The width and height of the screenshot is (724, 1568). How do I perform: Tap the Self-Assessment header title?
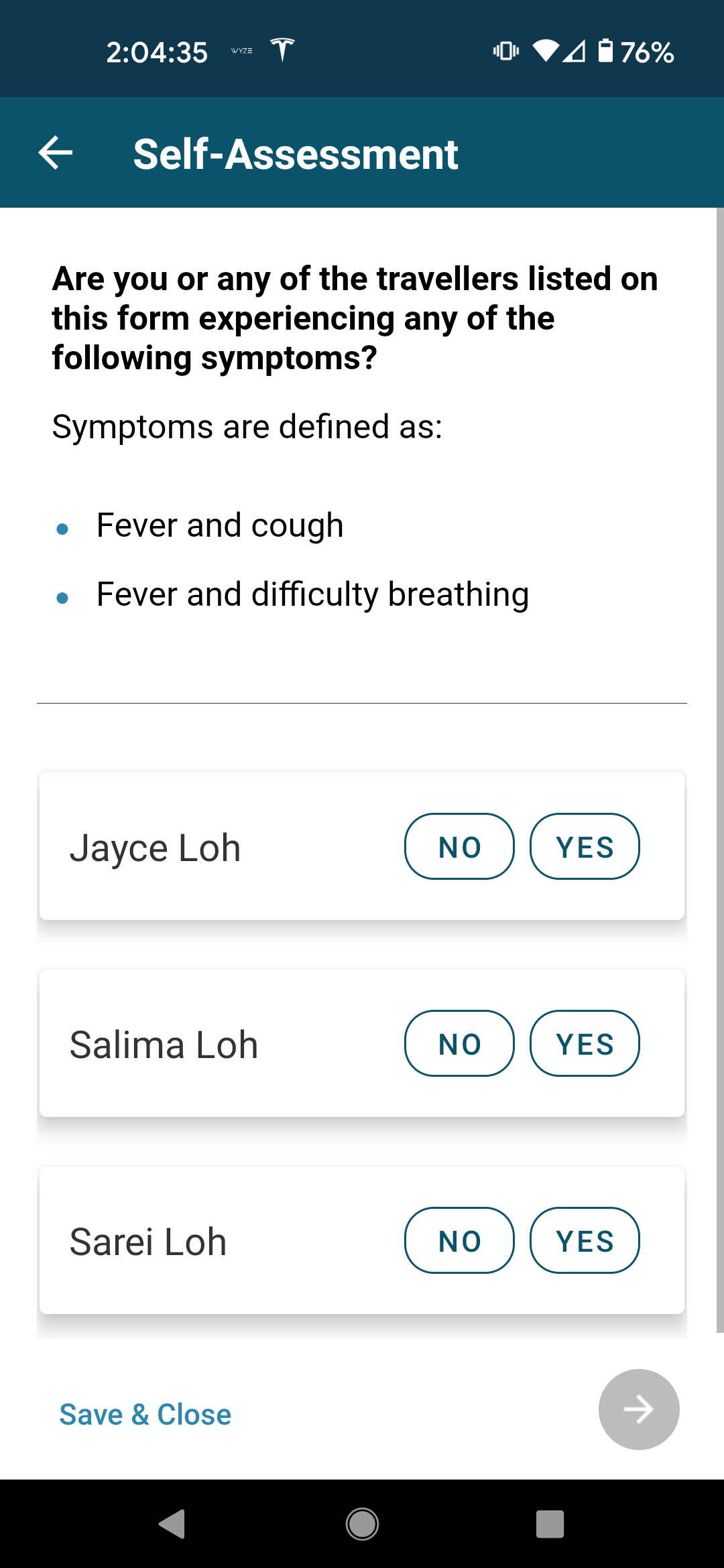296,154
